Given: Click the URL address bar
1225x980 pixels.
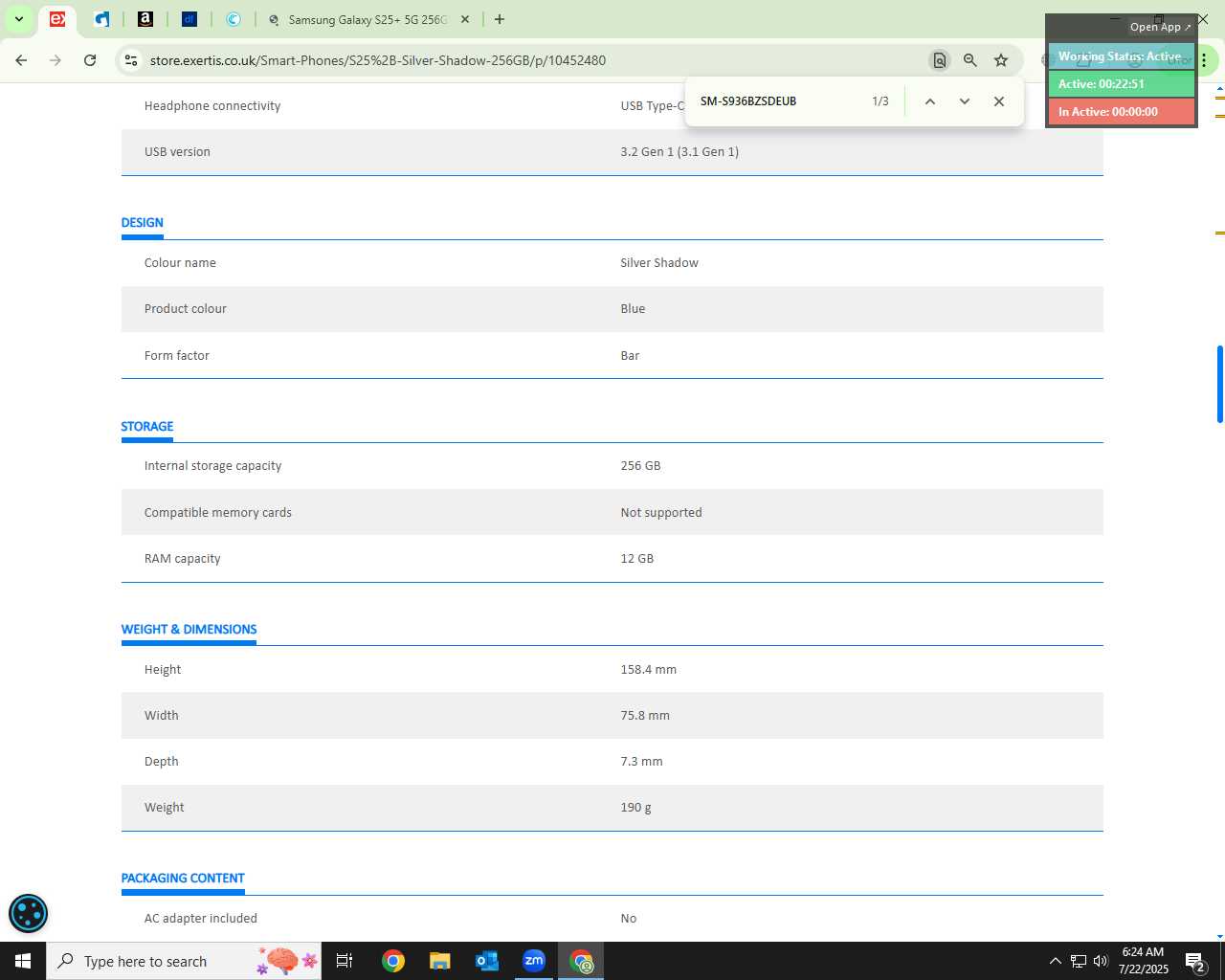Looking at the screenshot, I should tap(531, 60).
